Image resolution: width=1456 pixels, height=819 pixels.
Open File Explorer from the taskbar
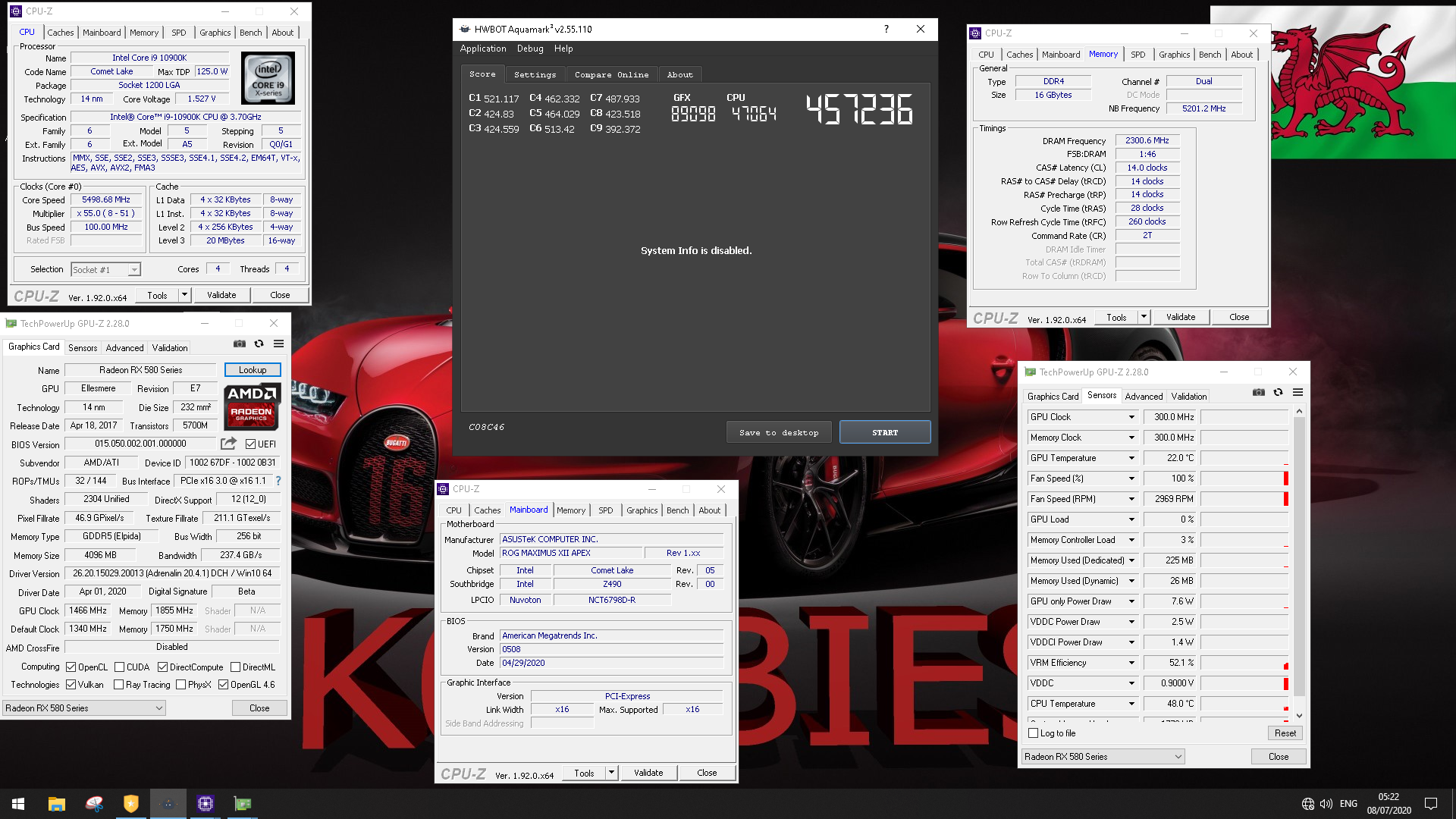coord(56,804)
